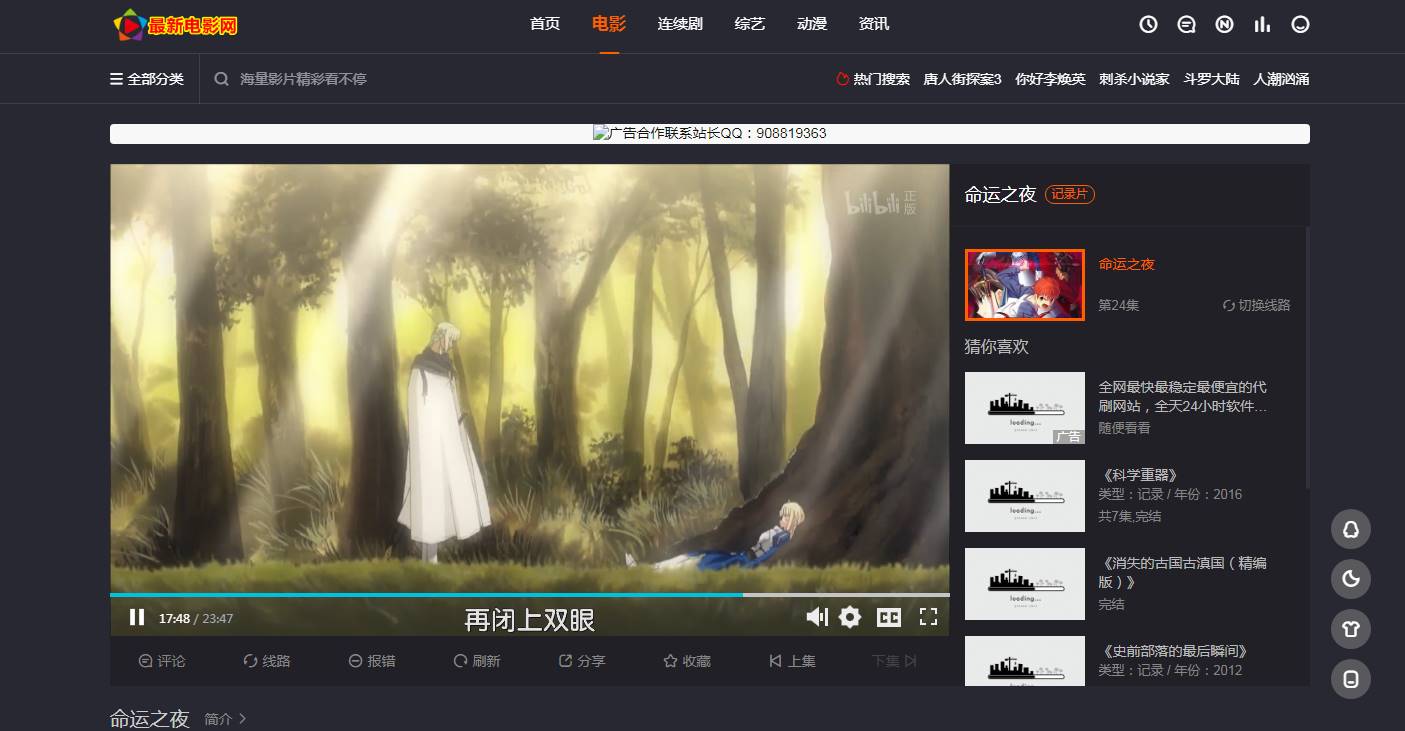Open the 切换线路 route switcher
The height and width of the screenshot is (731, 1405).
click(x=1256, y=305)
